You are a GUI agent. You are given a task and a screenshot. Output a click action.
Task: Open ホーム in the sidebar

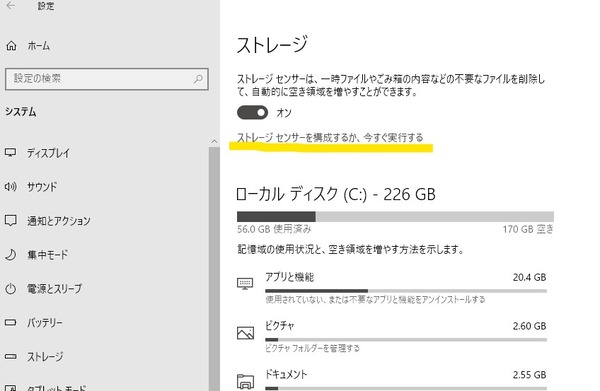tap(38, 46)
